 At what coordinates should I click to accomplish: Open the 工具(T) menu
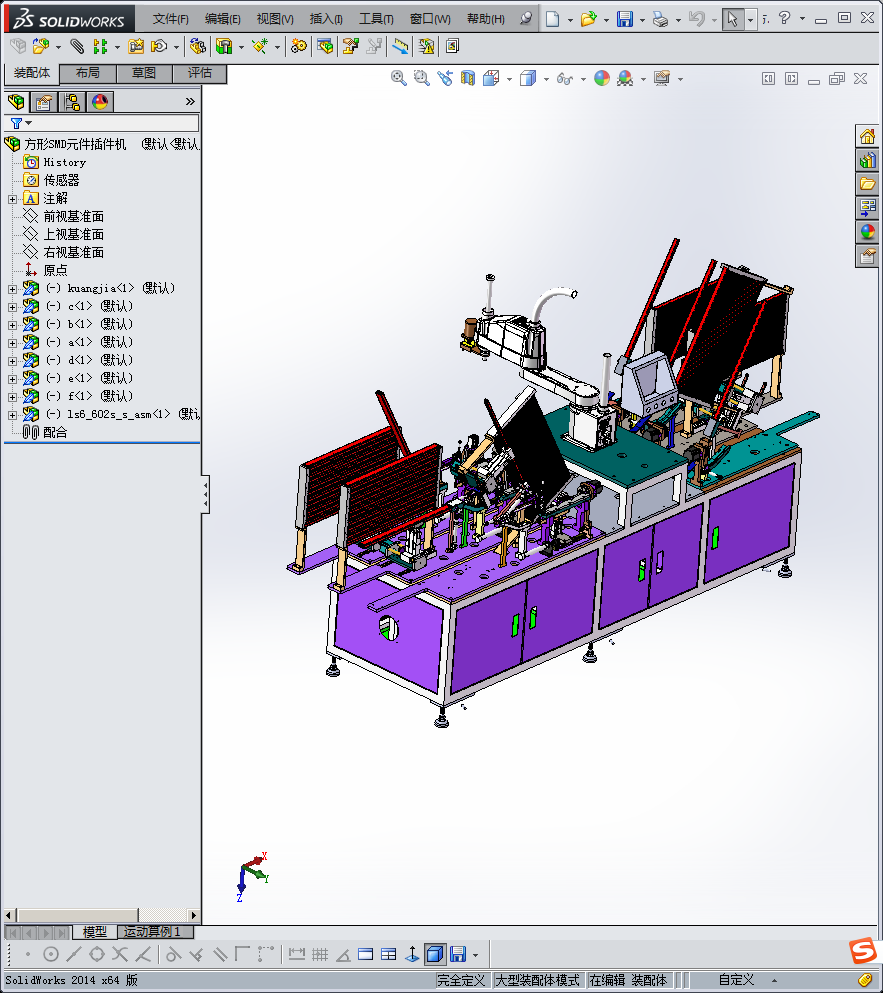point(376,19)
